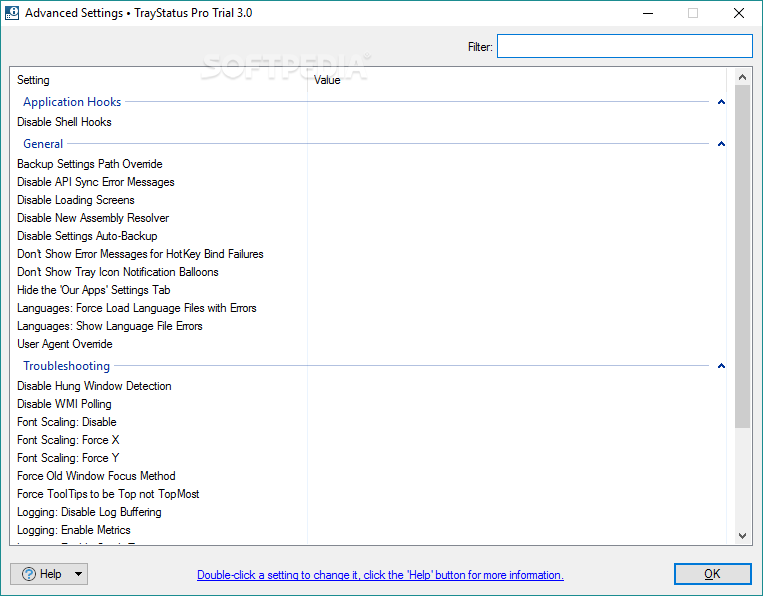This screenshot has width=763, height=596.
Task: Collapse the General group chevron
Action: point(721,144)
